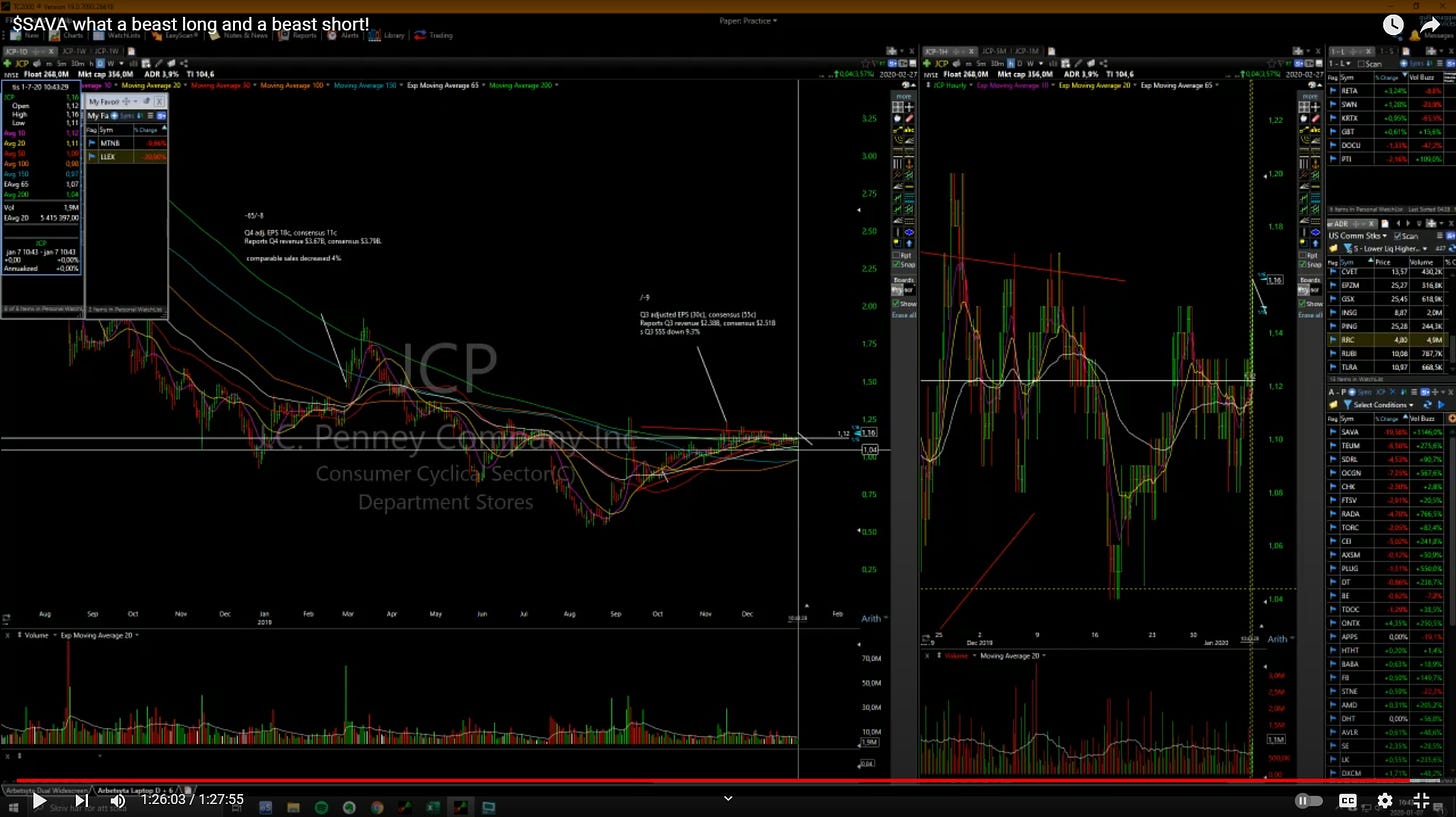Open Paper: Practice account dropdown
This screenshot has width=1456, height=817.
point(748,21)
